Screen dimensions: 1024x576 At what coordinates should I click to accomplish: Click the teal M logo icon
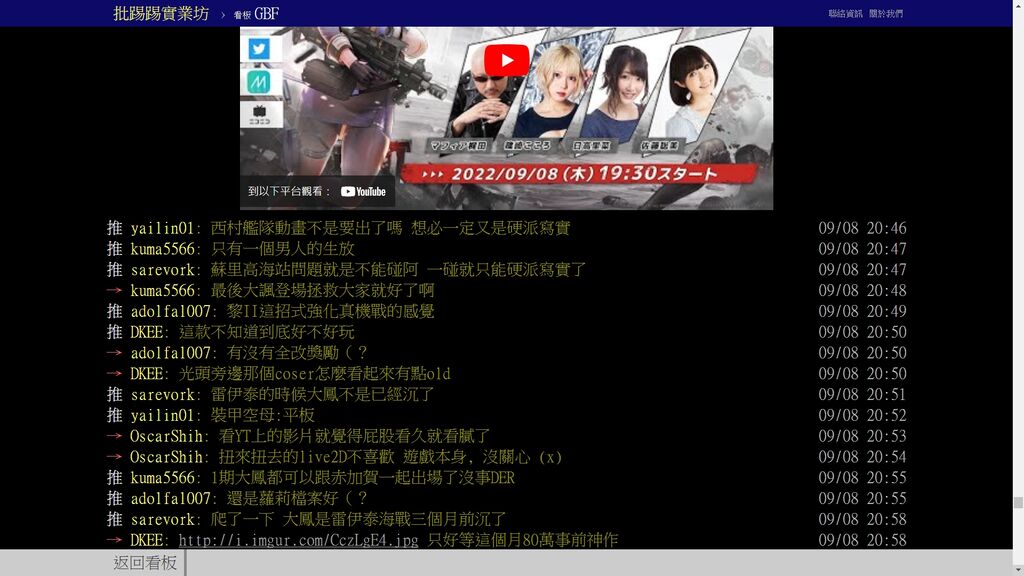259,82
